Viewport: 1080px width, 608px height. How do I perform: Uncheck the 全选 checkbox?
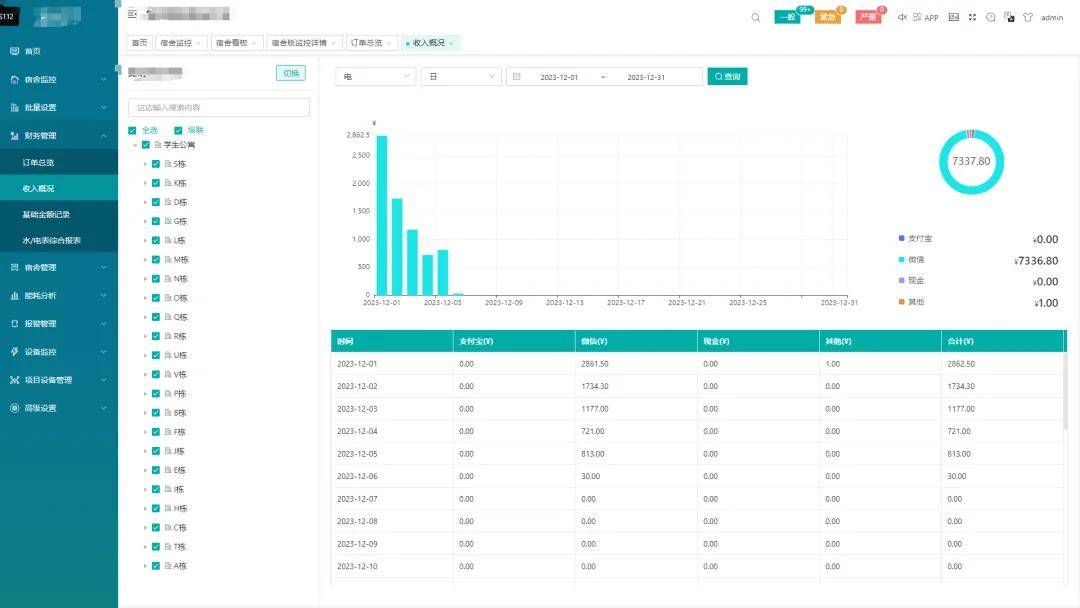coord(132,130)
